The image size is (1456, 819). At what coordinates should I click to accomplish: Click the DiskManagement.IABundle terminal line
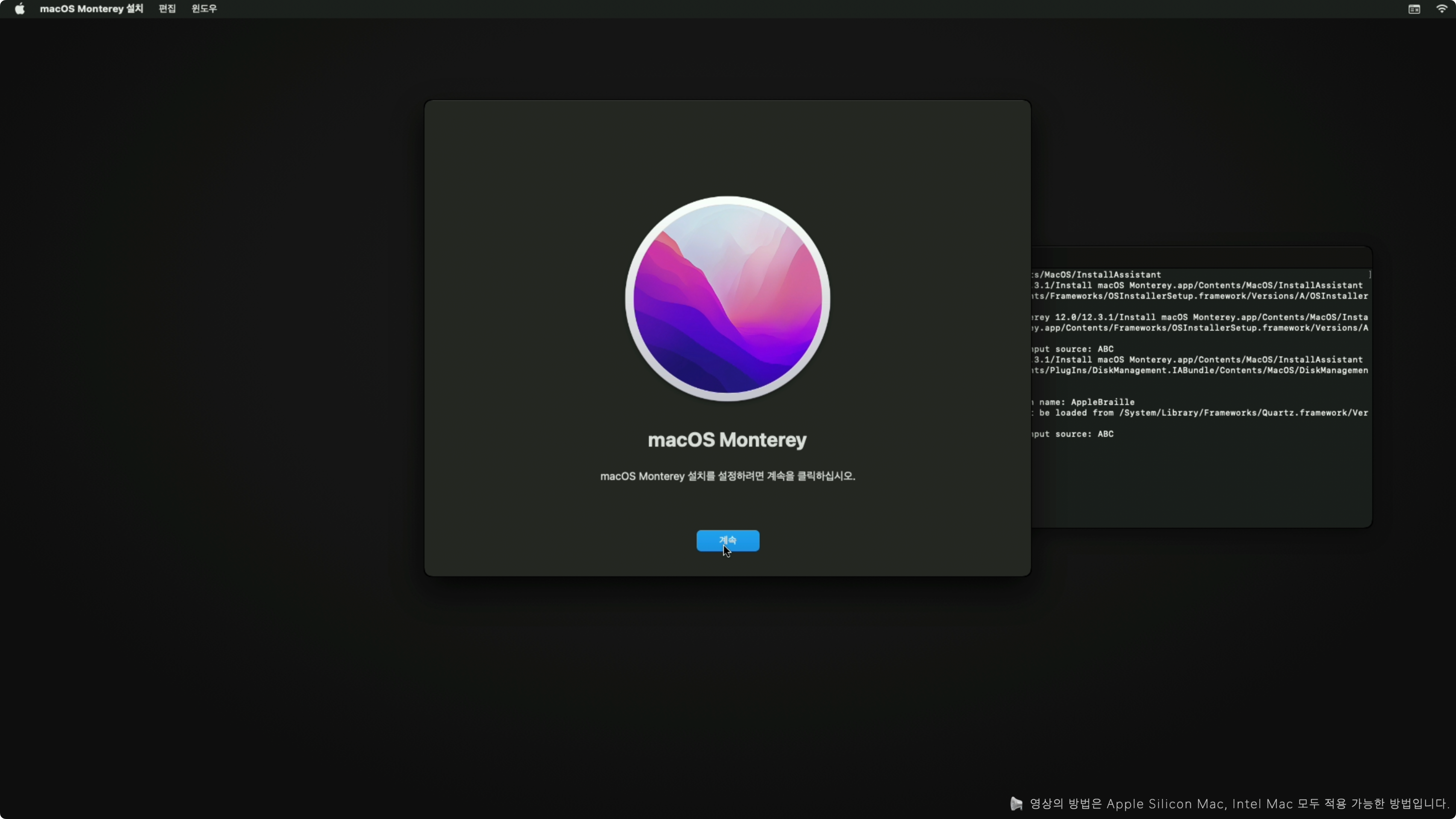point(1201,370)
